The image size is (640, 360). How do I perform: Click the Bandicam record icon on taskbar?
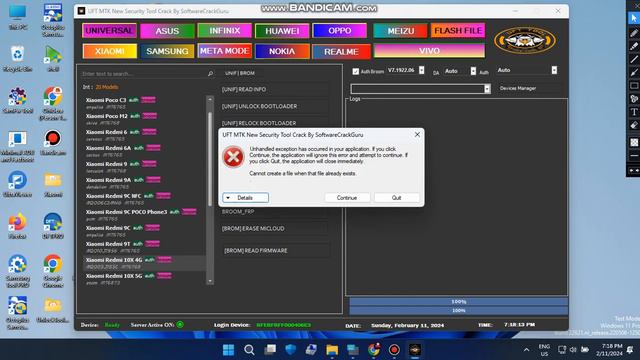click(394, 350)
